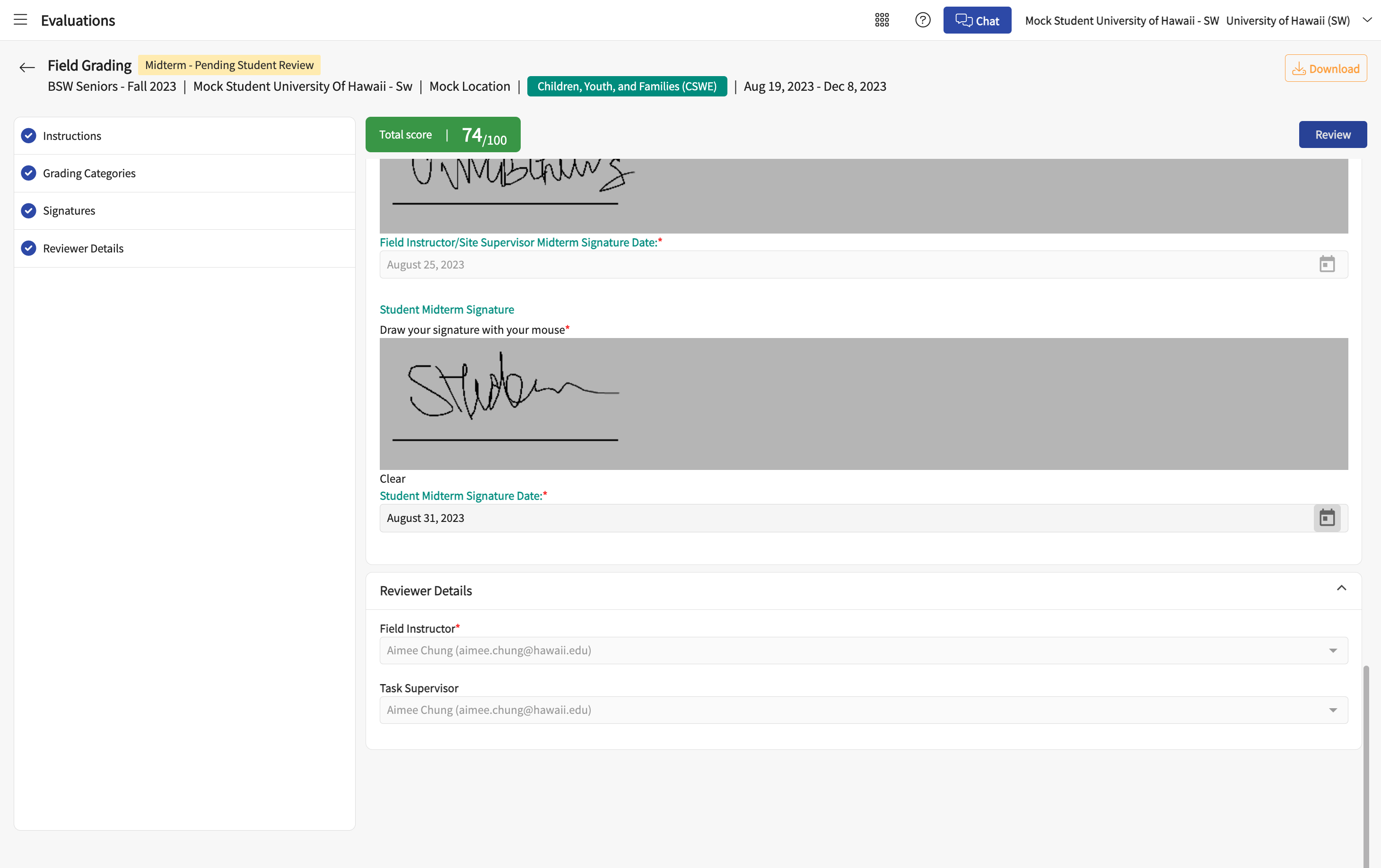Image resolution: width=1381 pixels, height=868 pixels.
Task: Click the Field Instructor signature date field
Action: (863, 264)
